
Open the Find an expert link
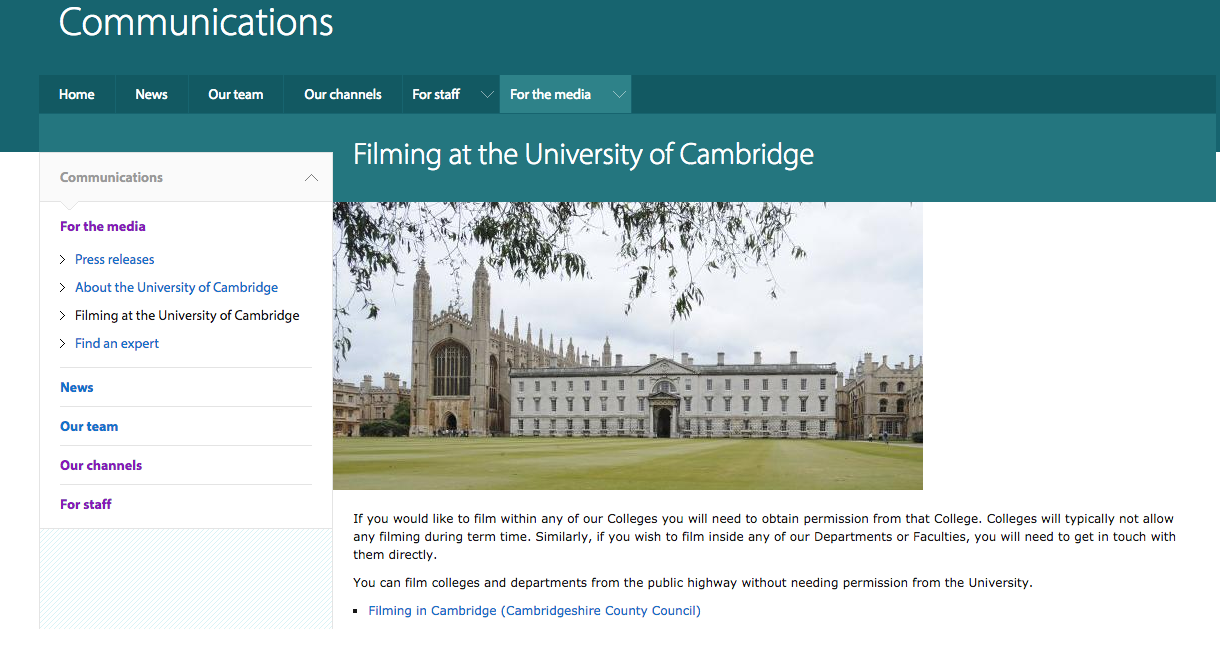pyautogui.click(x=117, y=344)
